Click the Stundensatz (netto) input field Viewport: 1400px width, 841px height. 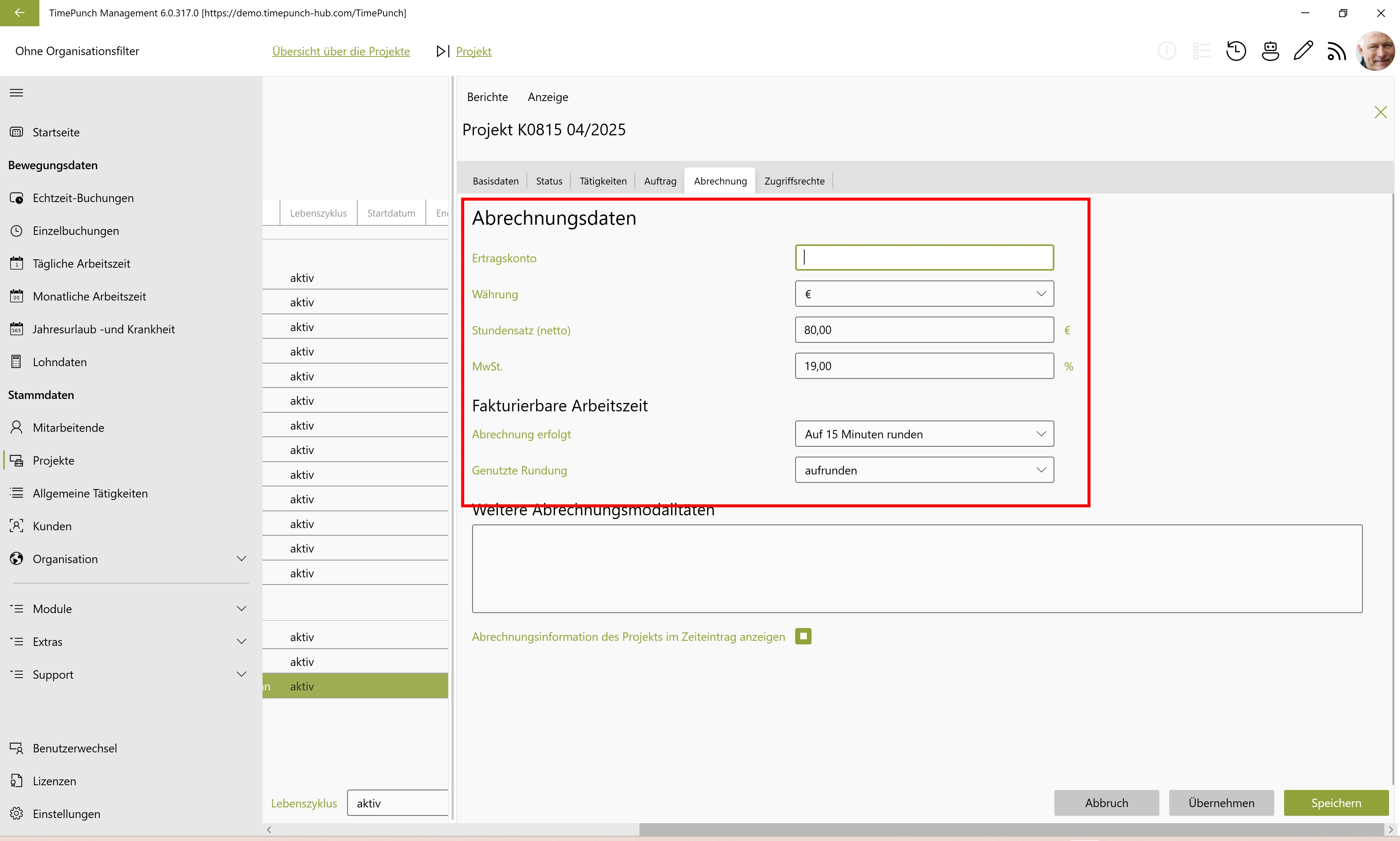924,330
